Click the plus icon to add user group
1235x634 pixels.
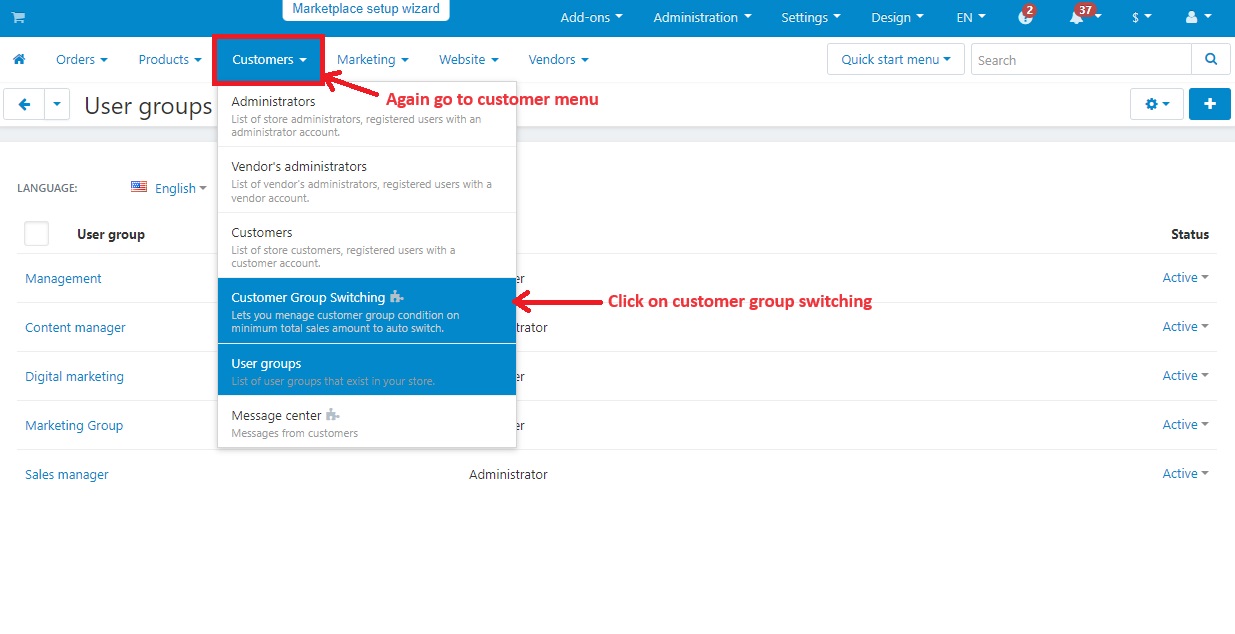click(1209, 104)
